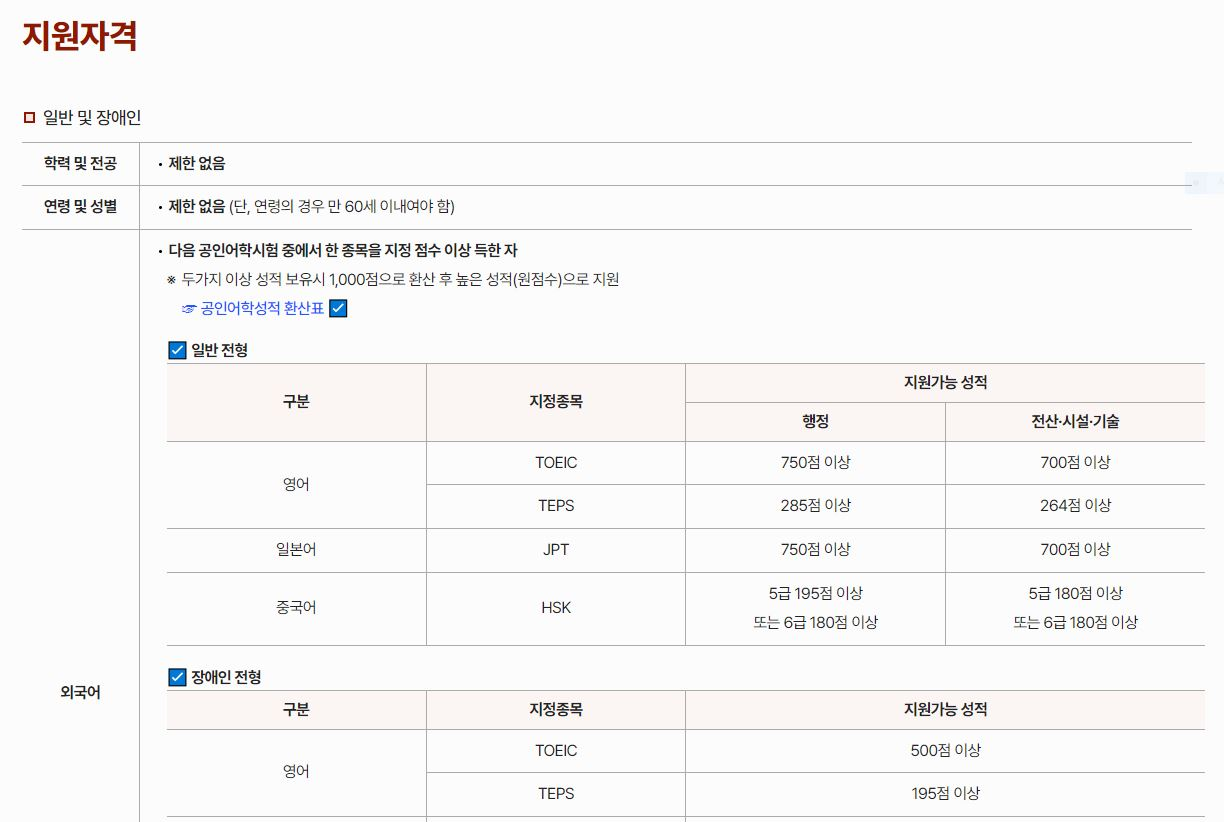
Task: Click the 500점 이상 TOEIC score
Action: coord(945,750)
